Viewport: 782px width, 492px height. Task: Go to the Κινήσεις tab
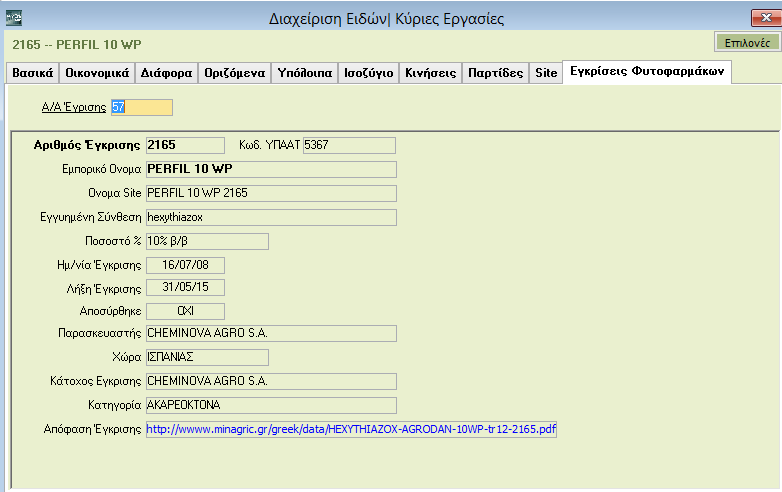pos(430,73)
